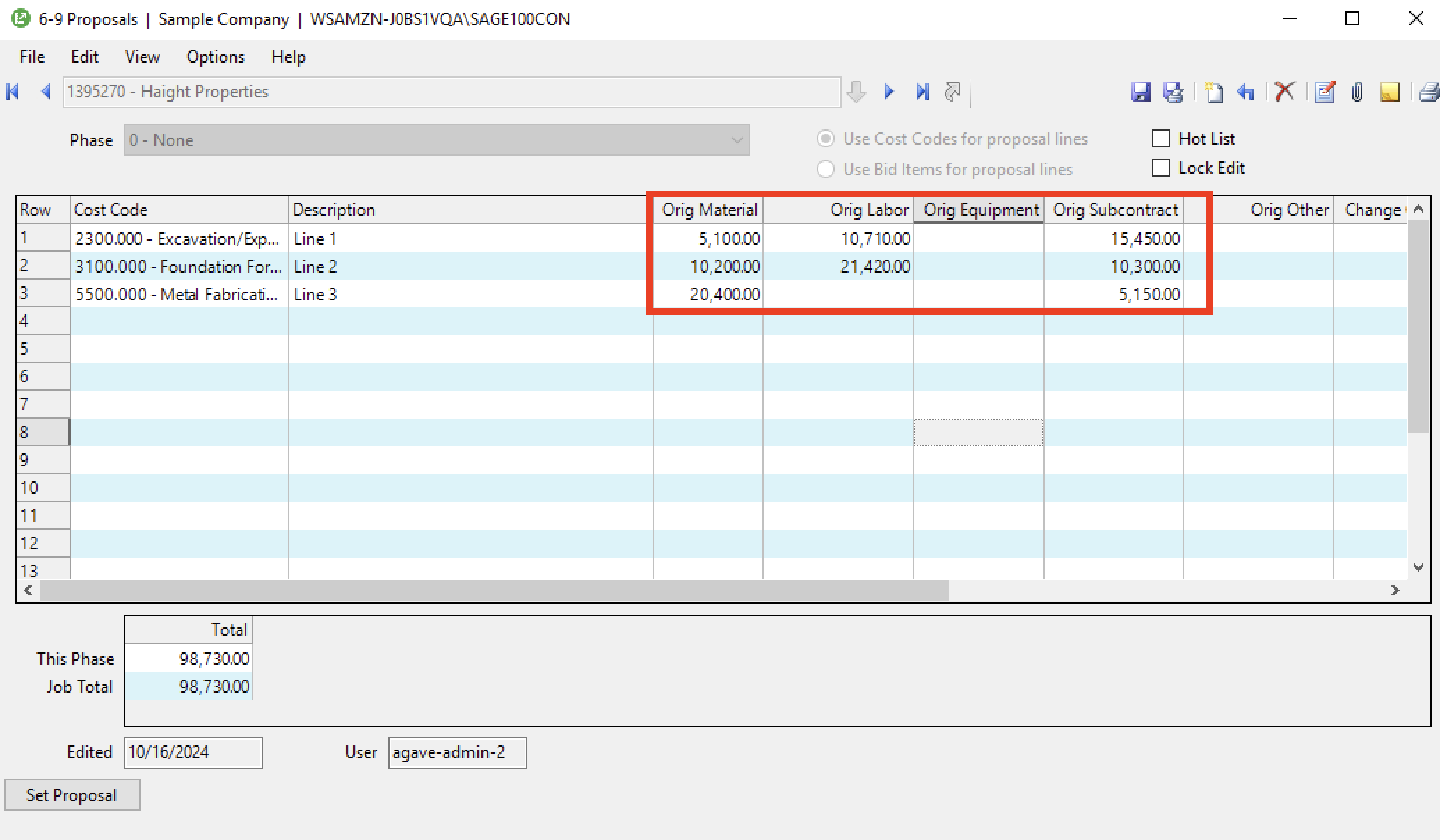Select cost code 3100.000 - Foundation cell
The width and height of the screenshot is (1440, 840).
click(179, 266)
